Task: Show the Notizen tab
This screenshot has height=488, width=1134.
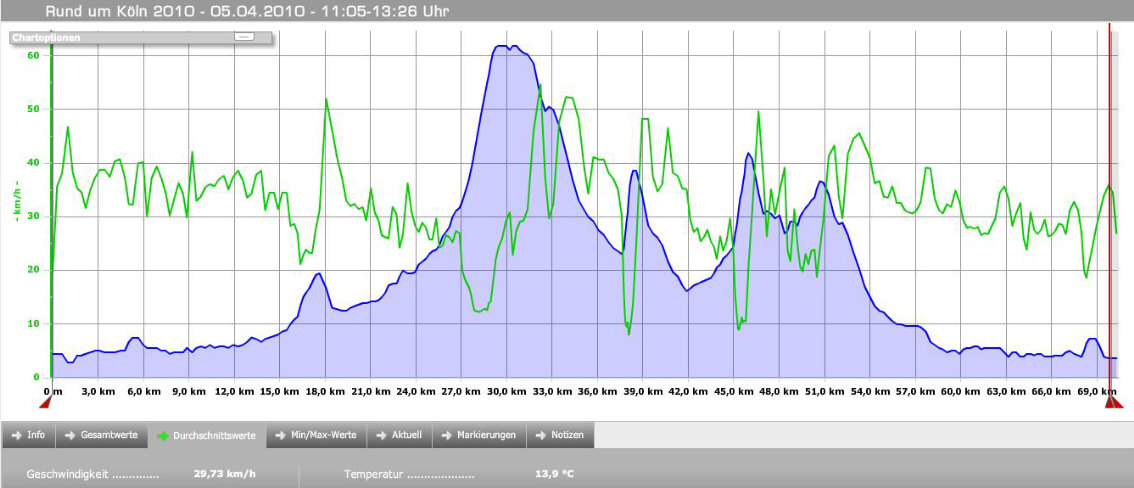Action: [561, 435]
